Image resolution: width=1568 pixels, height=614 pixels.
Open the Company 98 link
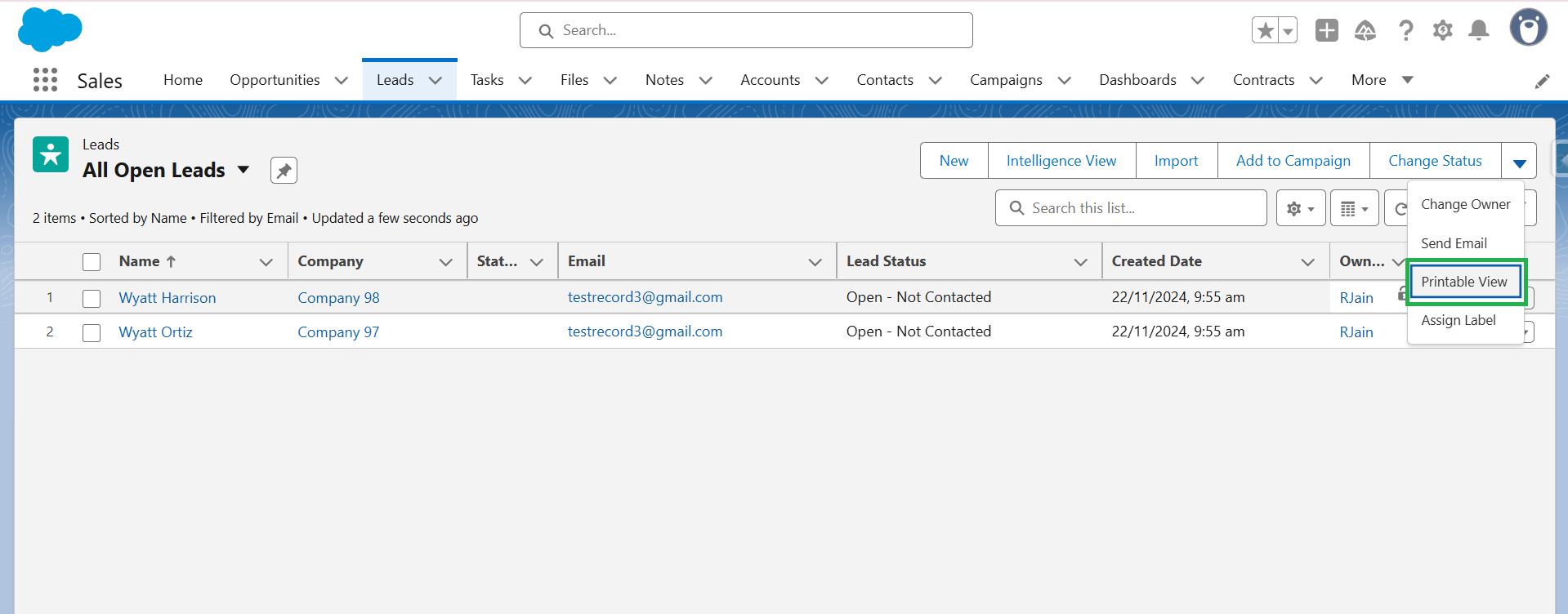coord(338,298)
